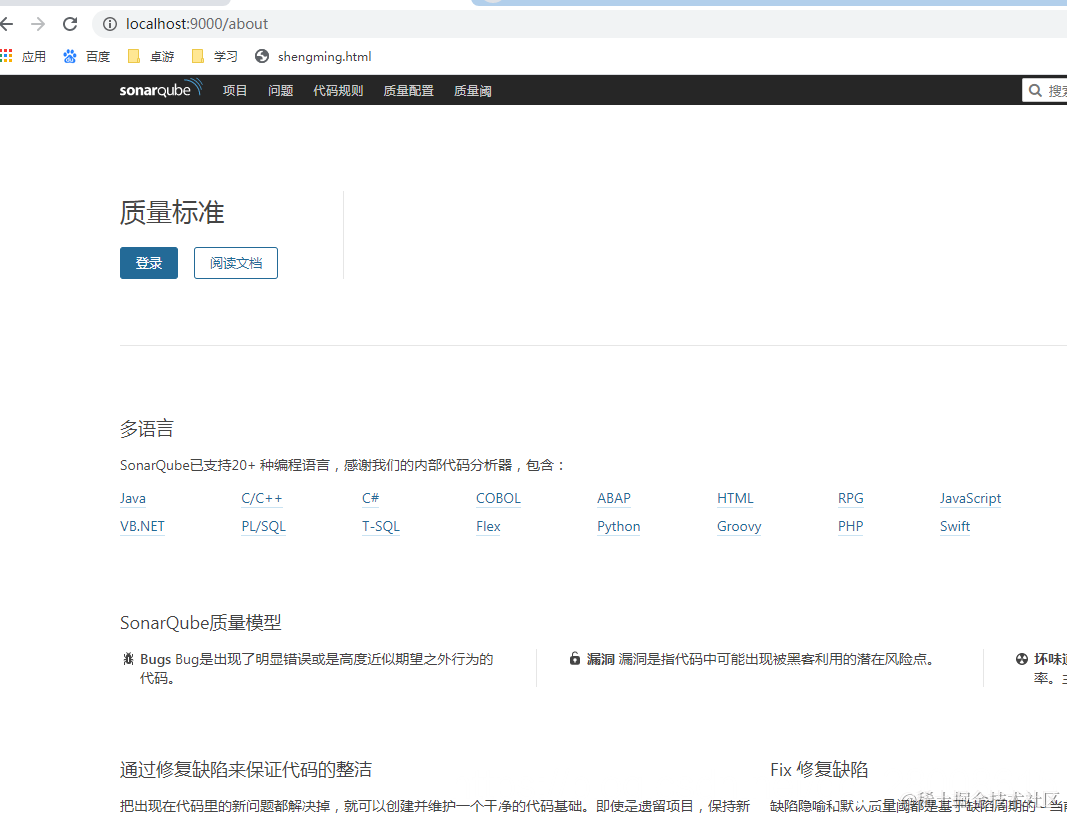
Task: Open the 卓游 bookmark folder
Action: pos(150,56)
